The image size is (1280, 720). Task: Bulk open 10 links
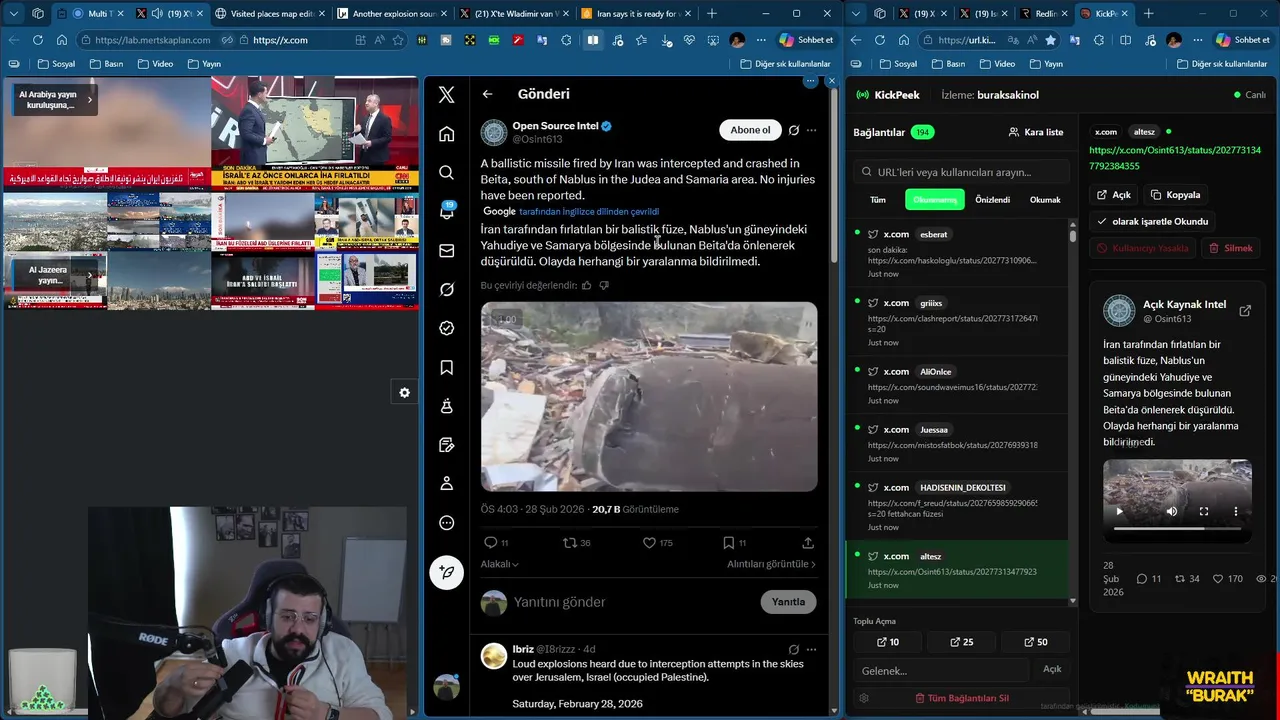pyautogui.click(x=888, y=642)
